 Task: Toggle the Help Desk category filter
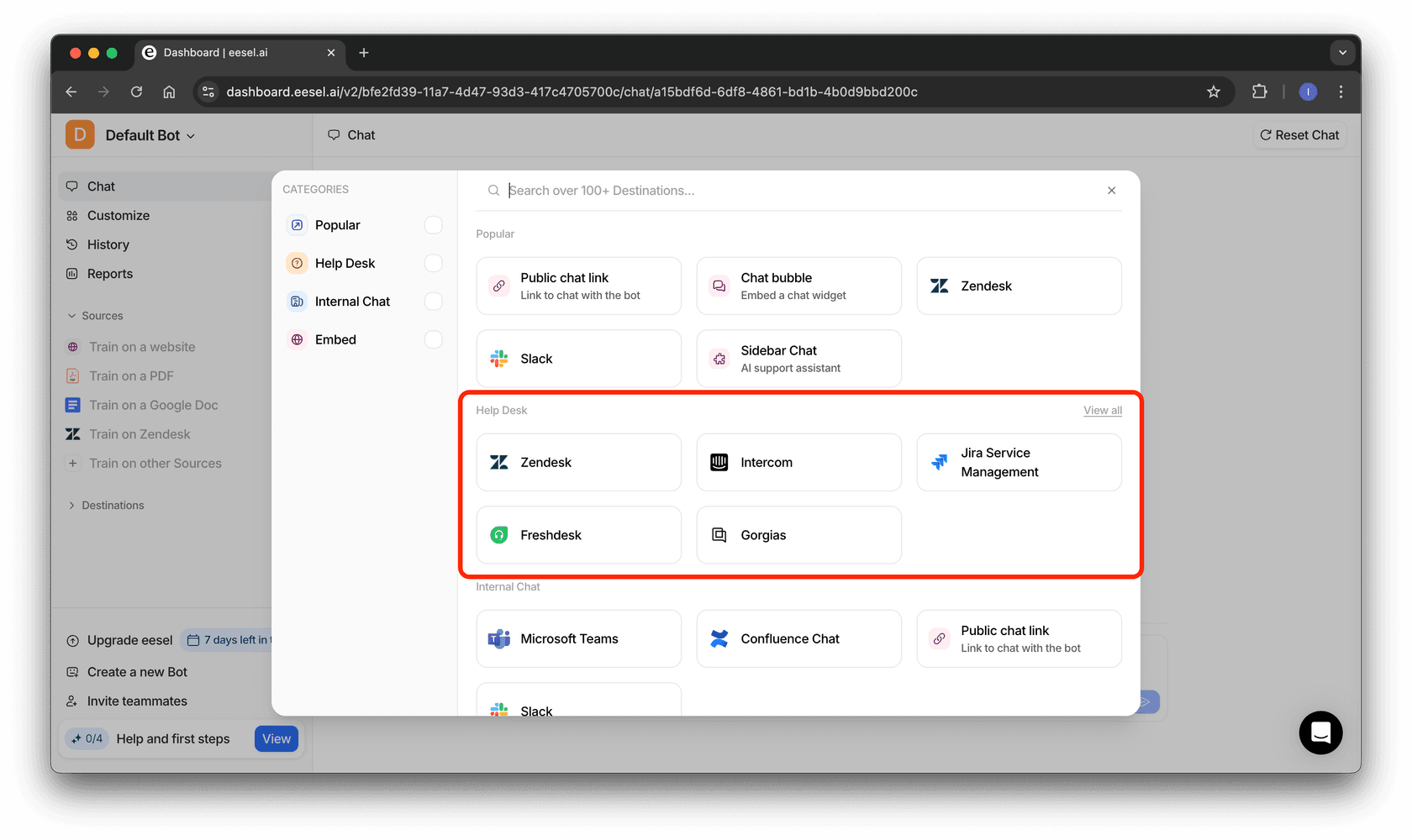click(433, 263)
